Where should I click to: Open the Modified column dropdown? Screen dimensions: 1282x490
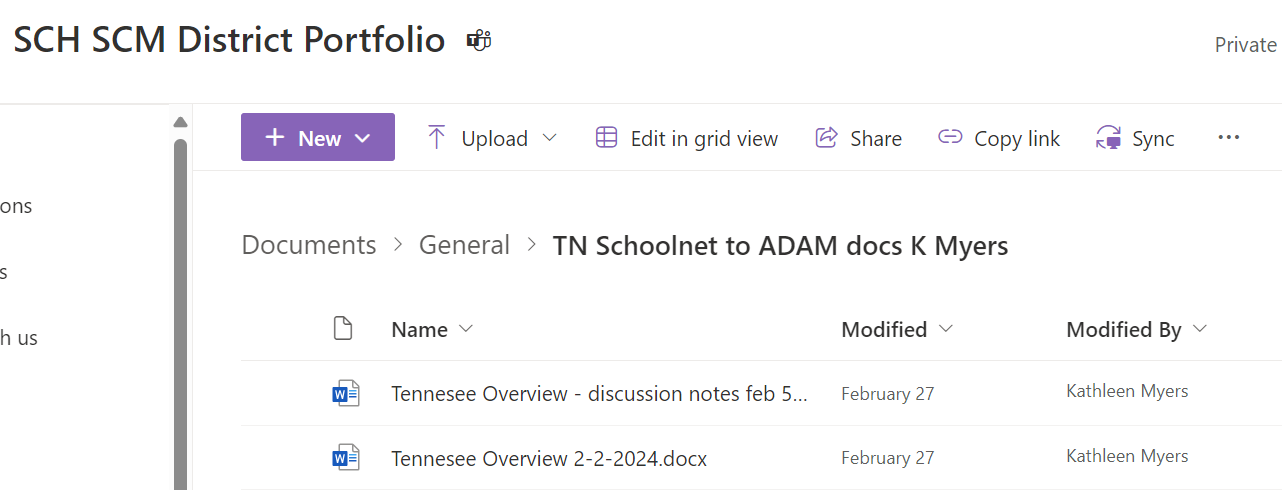(x=946, y=329)
